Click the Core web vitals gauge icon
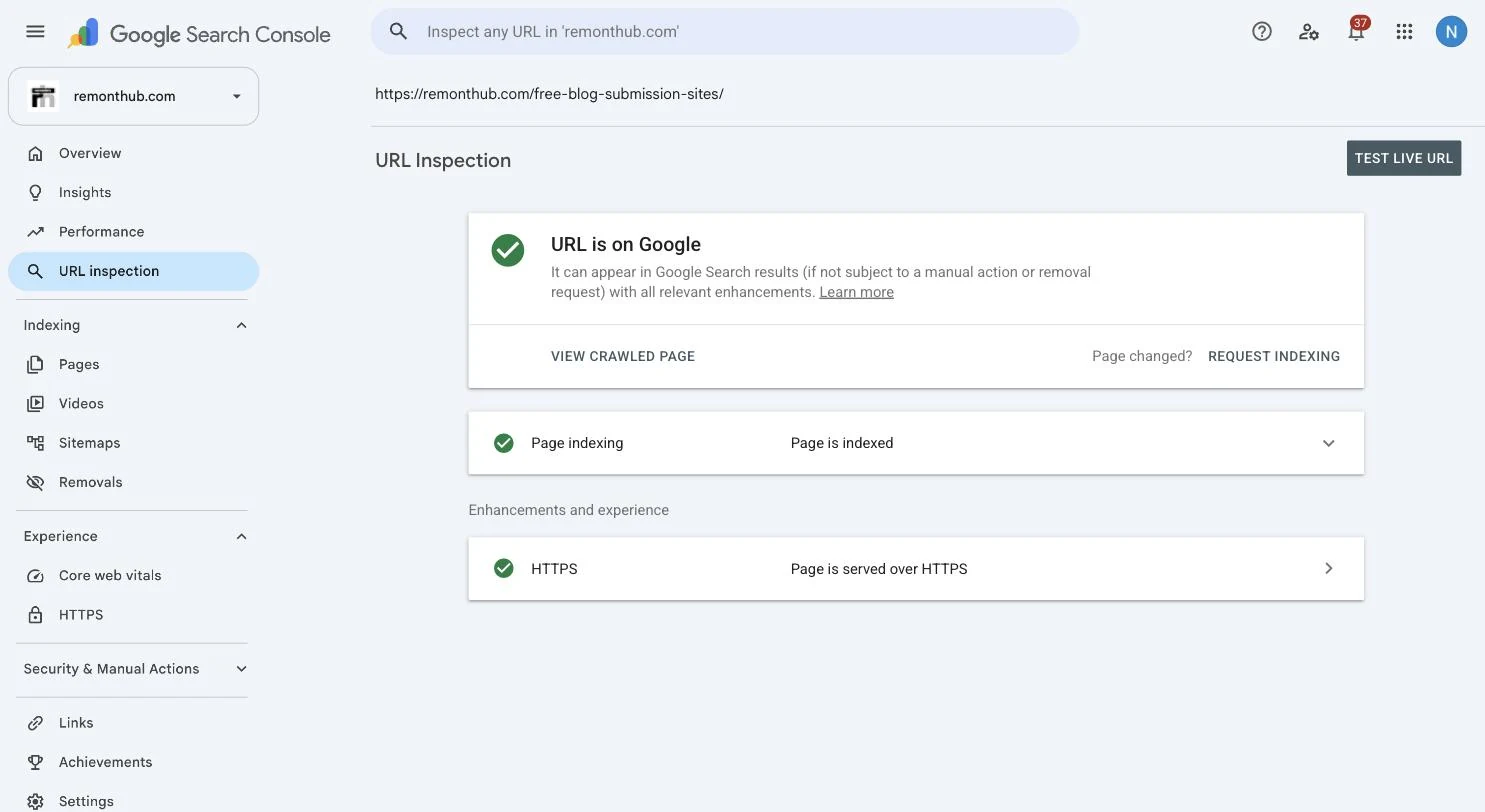This screenshot has width=1485, height=812. pos(36,575)
